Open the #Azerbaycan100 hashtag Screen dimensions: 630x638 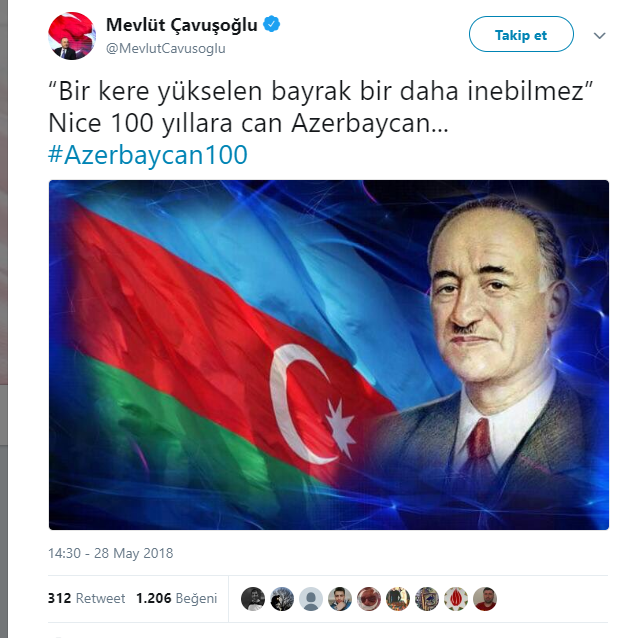(148, 155)
